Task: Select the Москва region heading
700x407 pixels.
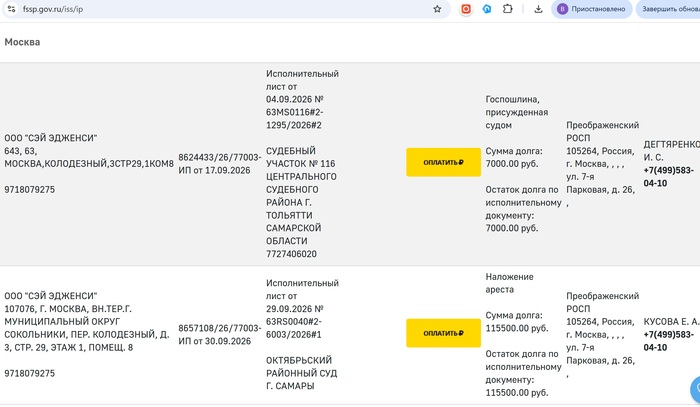Action: click(x=22, y=42)
